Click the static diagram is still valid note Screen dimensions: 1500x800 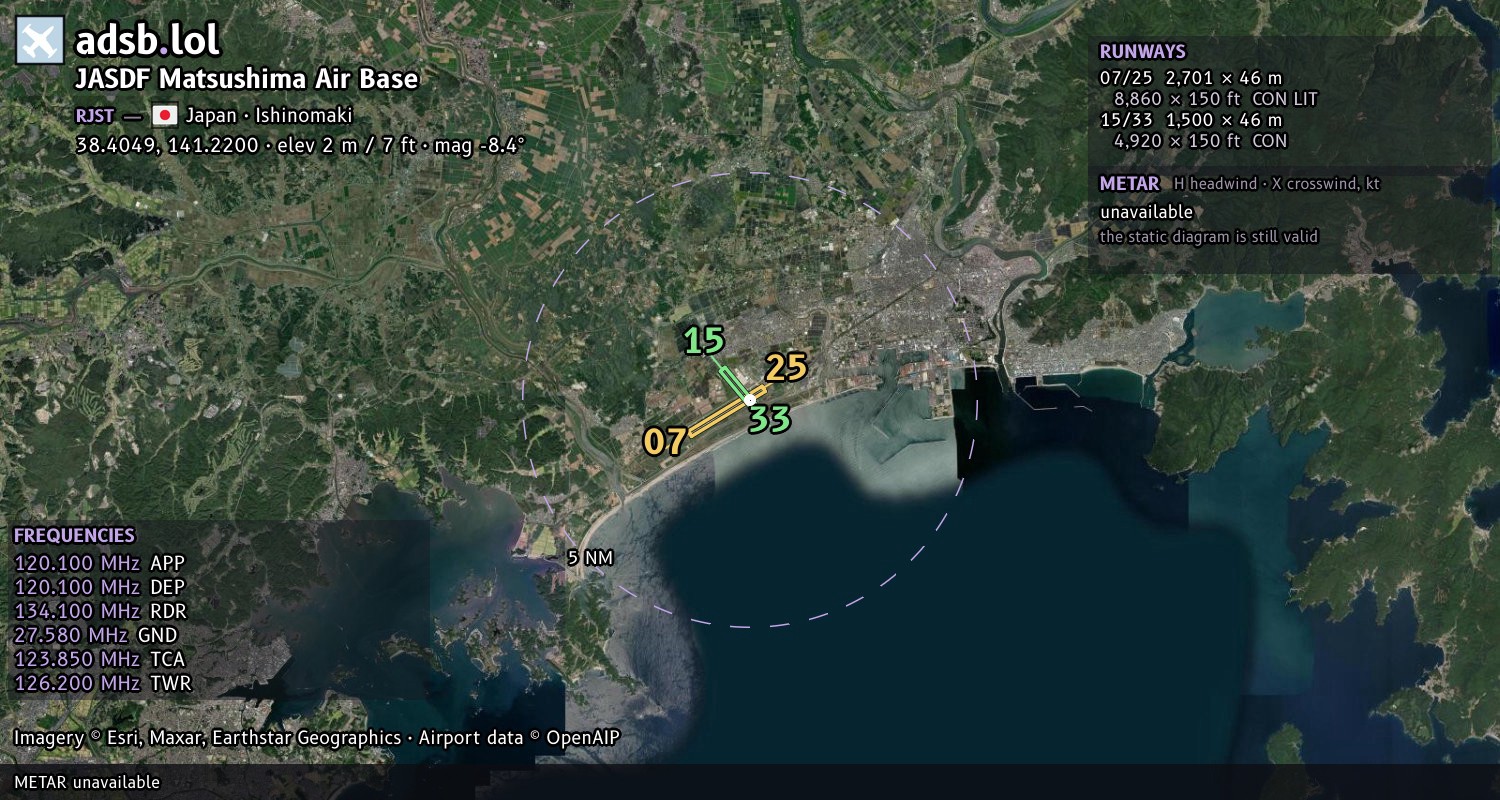1209,237
